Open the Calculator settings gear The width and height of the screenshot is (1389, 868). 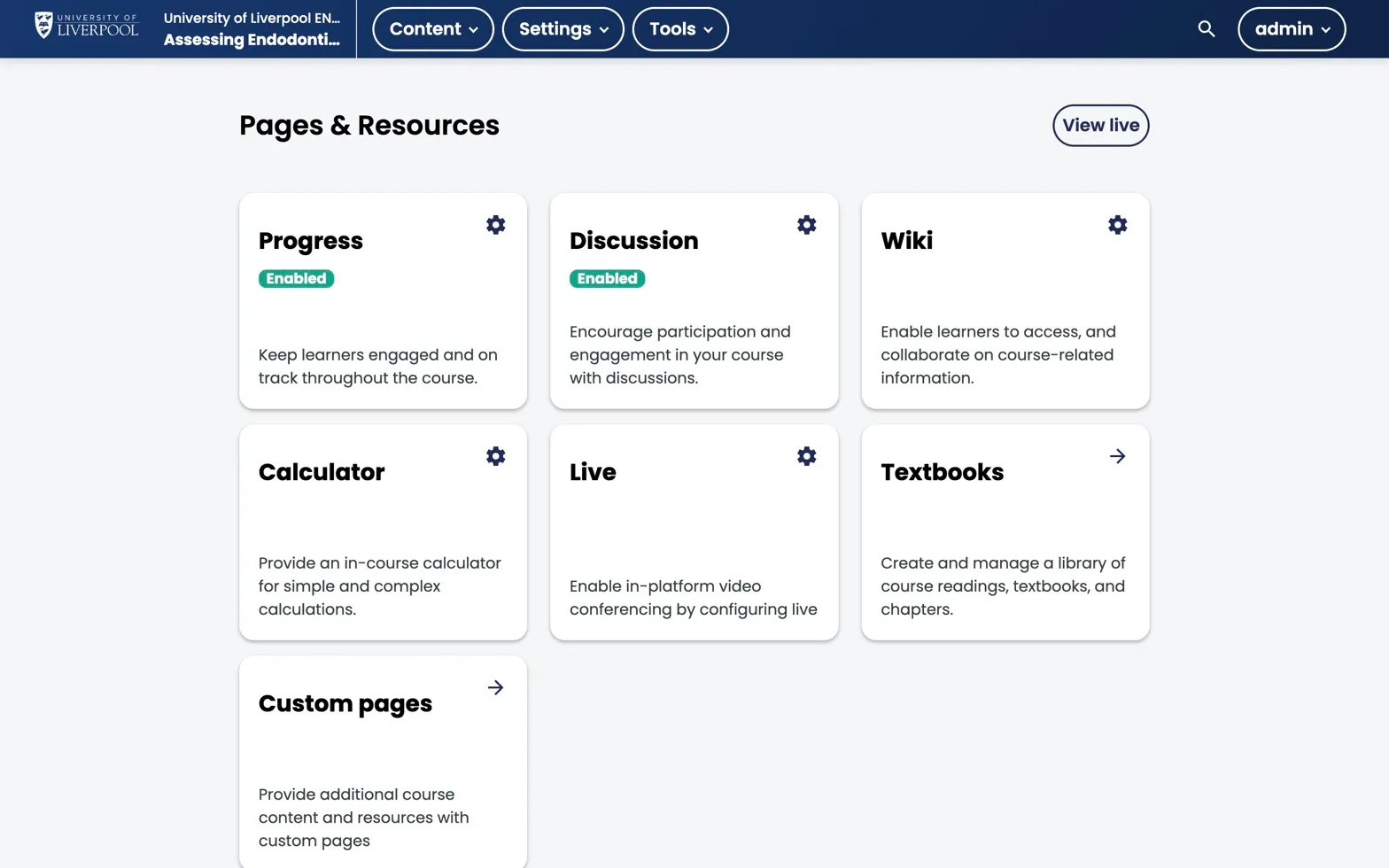(x=496, y=456)
